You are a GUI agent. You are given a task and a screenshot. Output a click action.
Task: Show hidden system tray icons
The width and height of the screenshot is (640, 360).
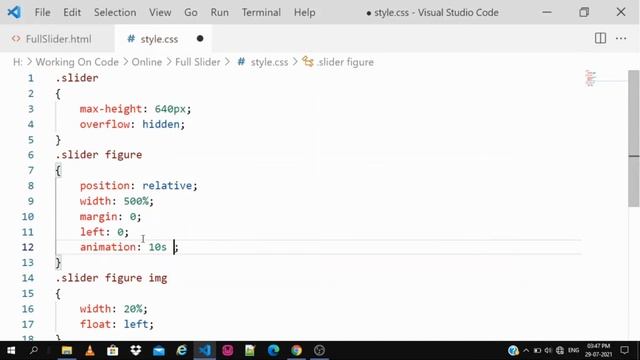click(526, 350)
